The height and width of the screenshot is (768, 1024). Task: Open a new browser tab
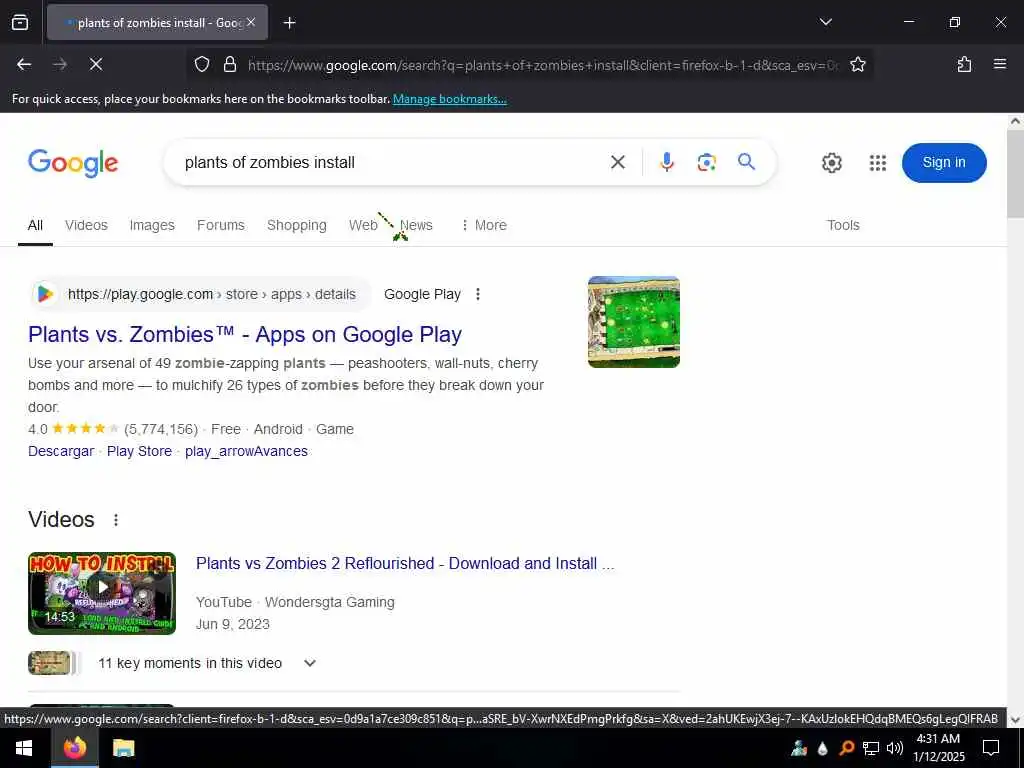point(289,23)
